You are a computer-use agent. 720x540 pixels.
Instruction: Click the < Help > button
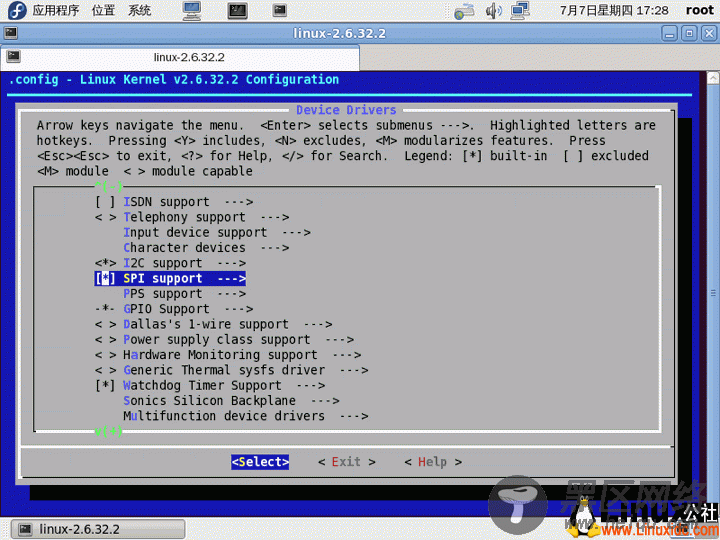tap(433, 462)
